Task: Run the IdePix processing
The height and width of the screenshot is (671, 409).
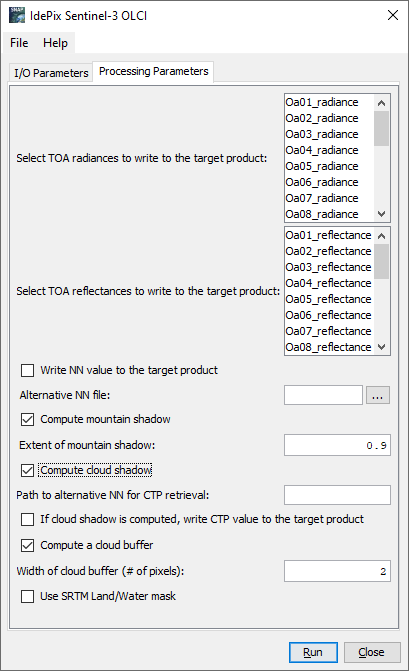Action: click(313, 652)
